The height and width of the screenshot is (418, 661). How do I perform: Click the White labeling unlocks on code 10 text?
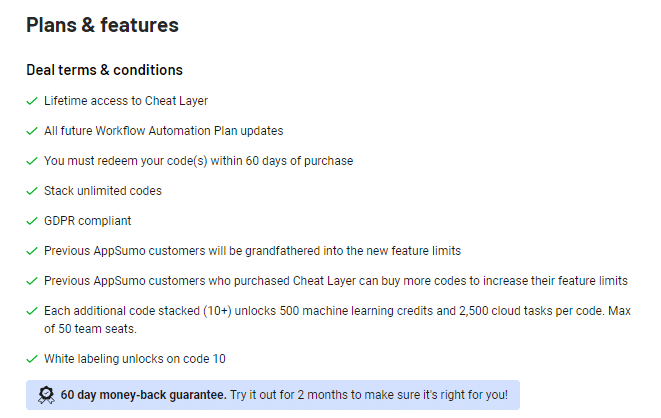[x=135, y=359]
